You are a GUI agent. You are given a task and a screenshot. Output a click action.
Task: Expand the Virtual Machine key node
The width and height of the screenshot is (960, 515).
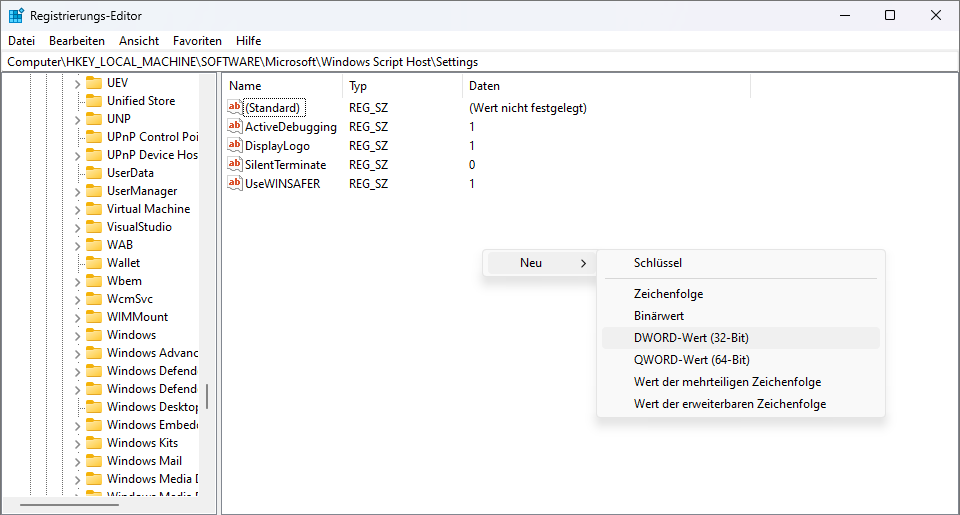coord(78,209)
